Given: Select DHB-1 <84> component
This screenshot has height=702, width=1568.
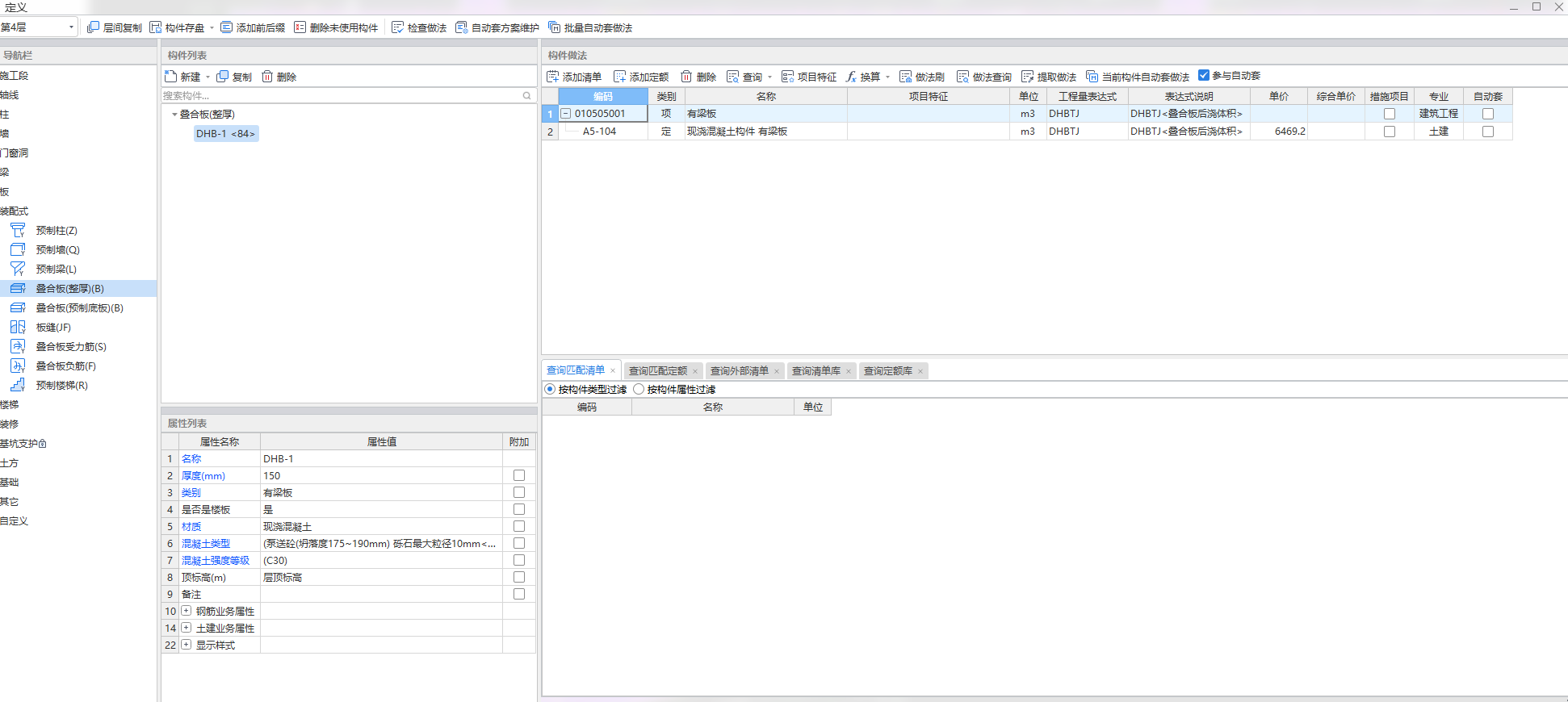Looking at the screenshot, I should click(x=226, y=134).
